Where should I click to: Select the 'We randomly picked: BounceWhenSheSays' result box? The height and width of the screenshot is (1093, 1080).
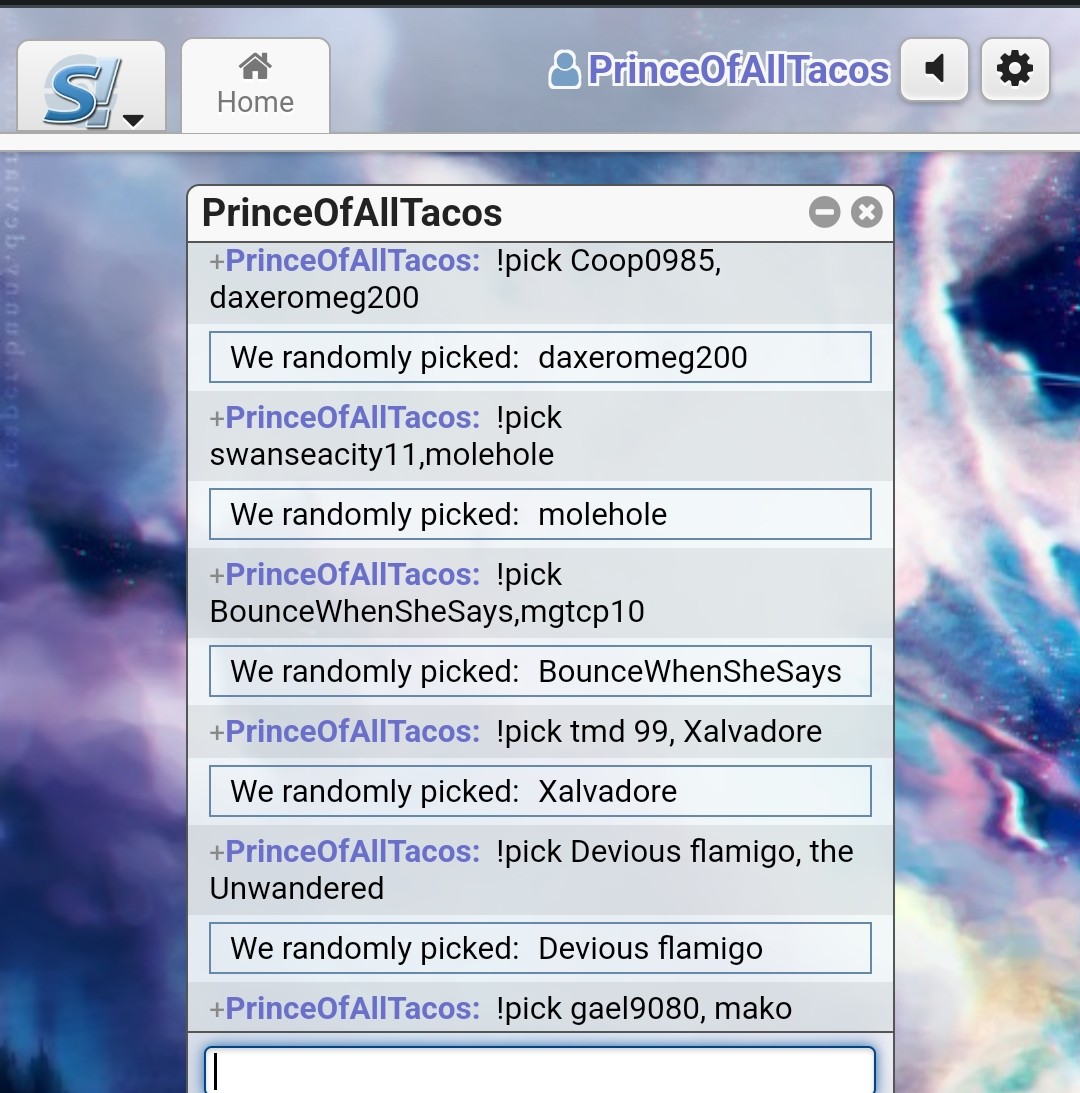coord(540,671)
